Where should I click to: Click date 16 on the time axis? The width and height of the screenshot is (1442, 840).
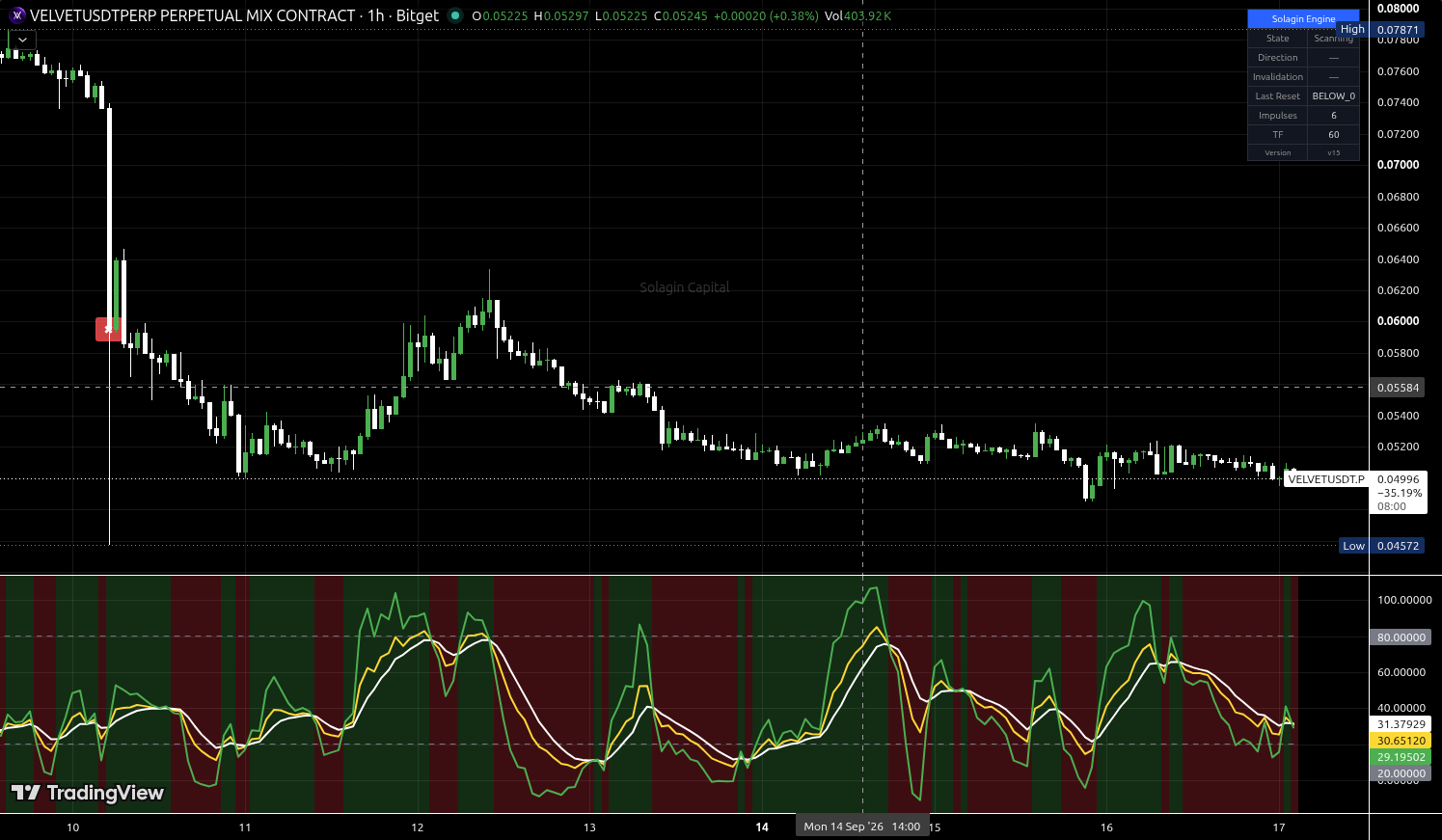[1106, 827]
